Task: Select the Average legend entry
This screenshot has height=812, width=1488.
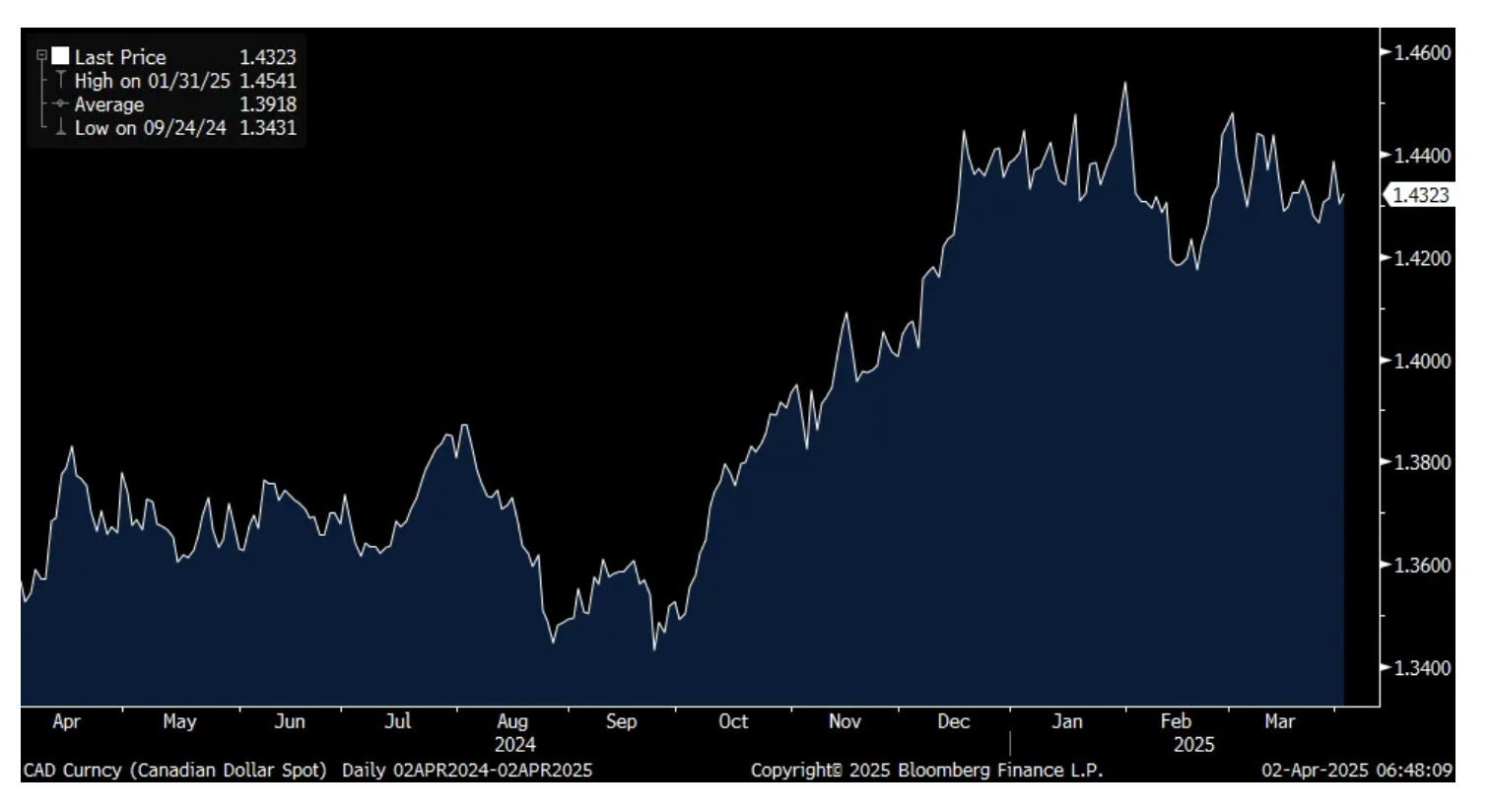Action: coord(108,104)
